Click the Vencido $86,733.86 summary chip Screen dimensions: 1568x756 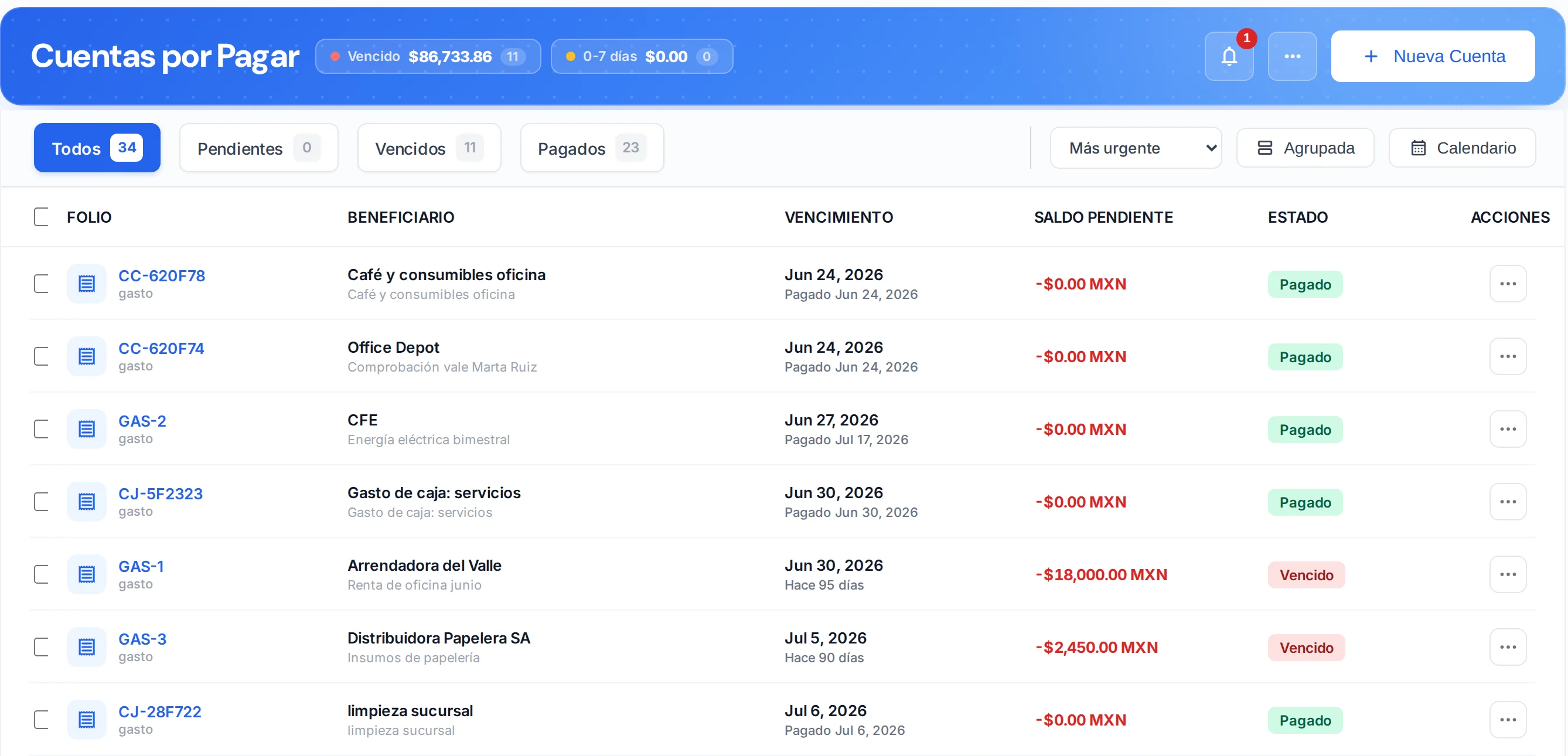[x=428, y=57]
